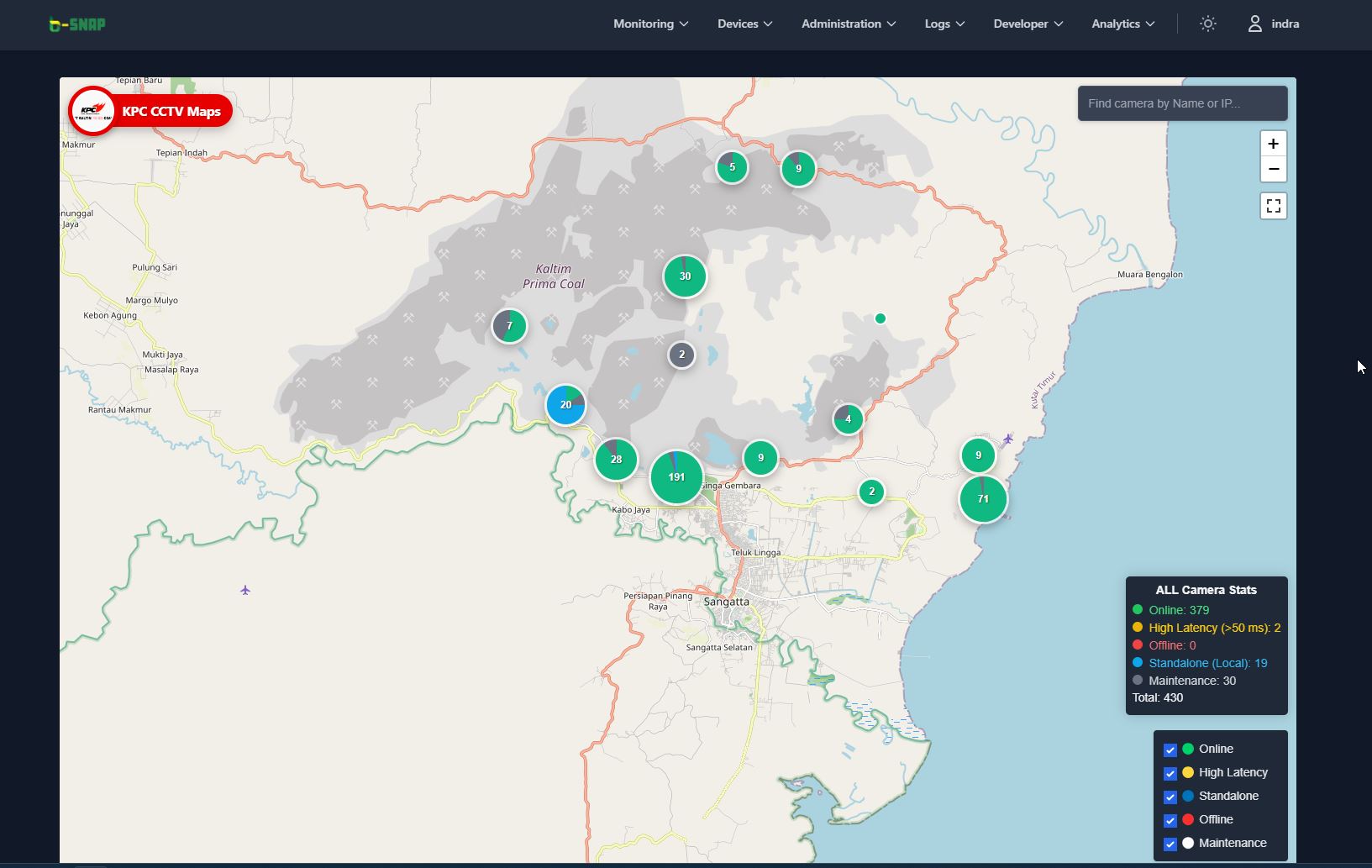Click the blue 20 camera cluster
Image resolution: width=1372 pixels, height=868 pixels.
(565, 405)
